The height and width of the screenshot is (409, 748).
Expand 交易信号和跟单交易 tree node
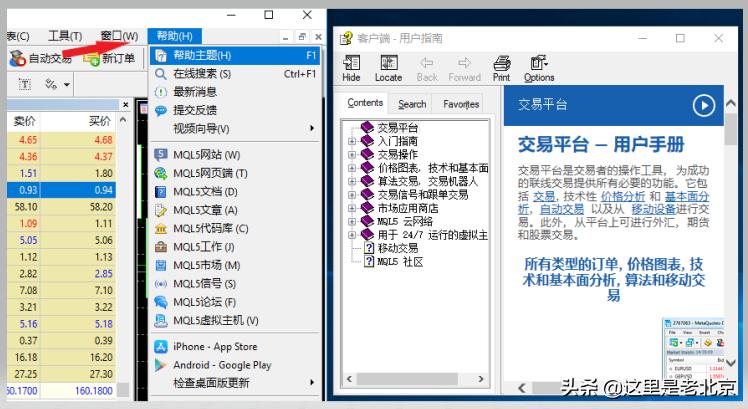click(352, 195)
